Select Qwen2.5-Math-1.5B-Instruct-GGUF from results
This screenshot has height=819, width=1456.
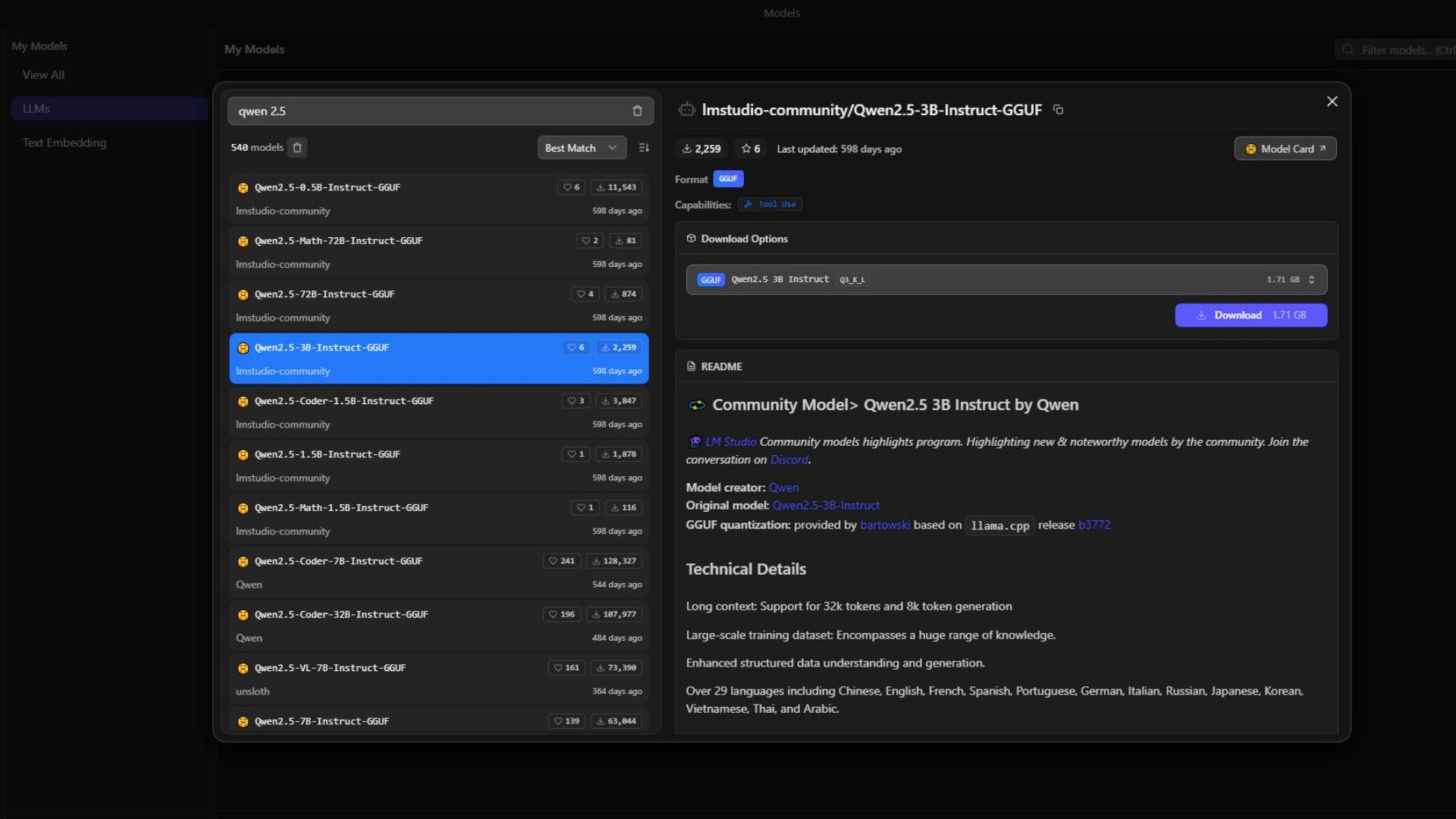click(438, 519)
